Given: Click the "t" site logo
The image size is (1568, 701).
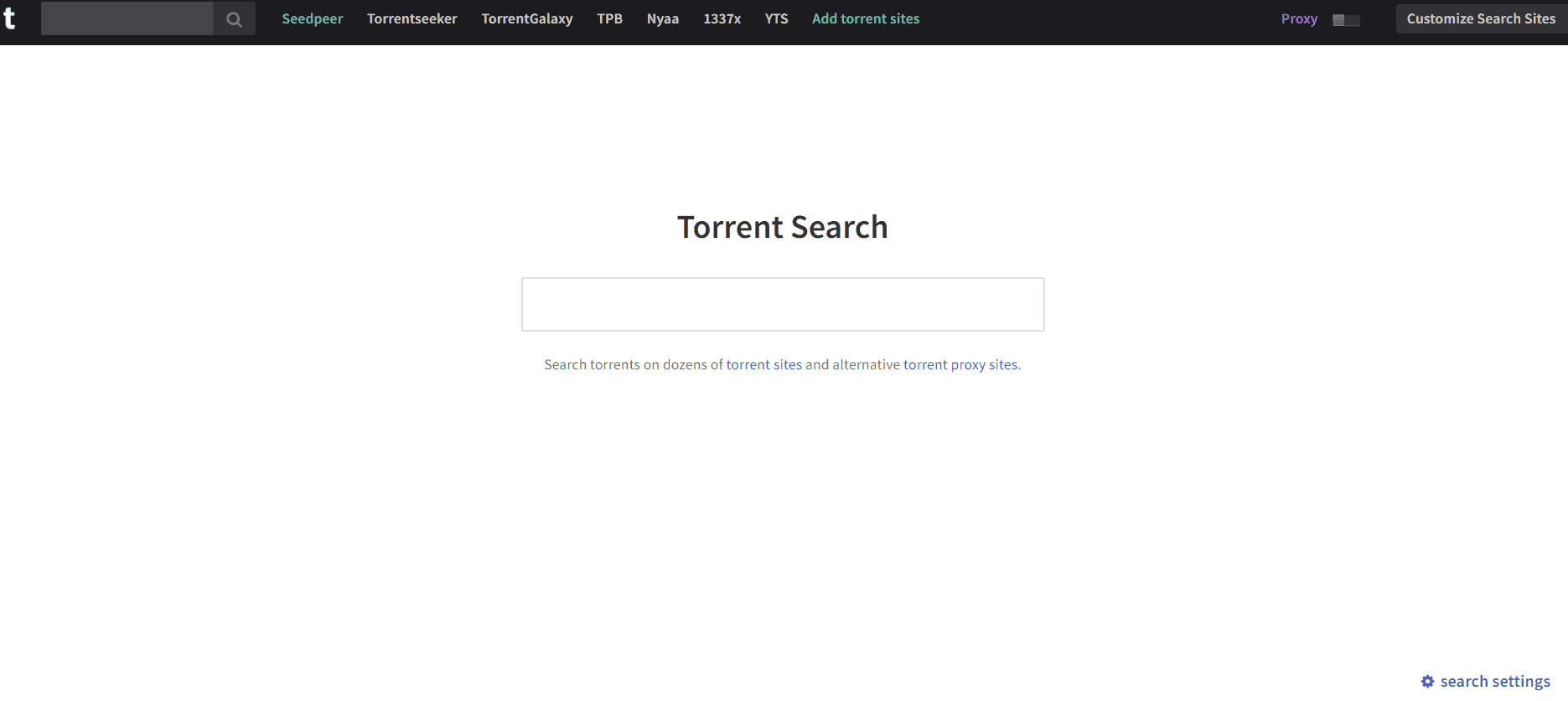Looking at the screenshot, I should (x=10, y=18).
